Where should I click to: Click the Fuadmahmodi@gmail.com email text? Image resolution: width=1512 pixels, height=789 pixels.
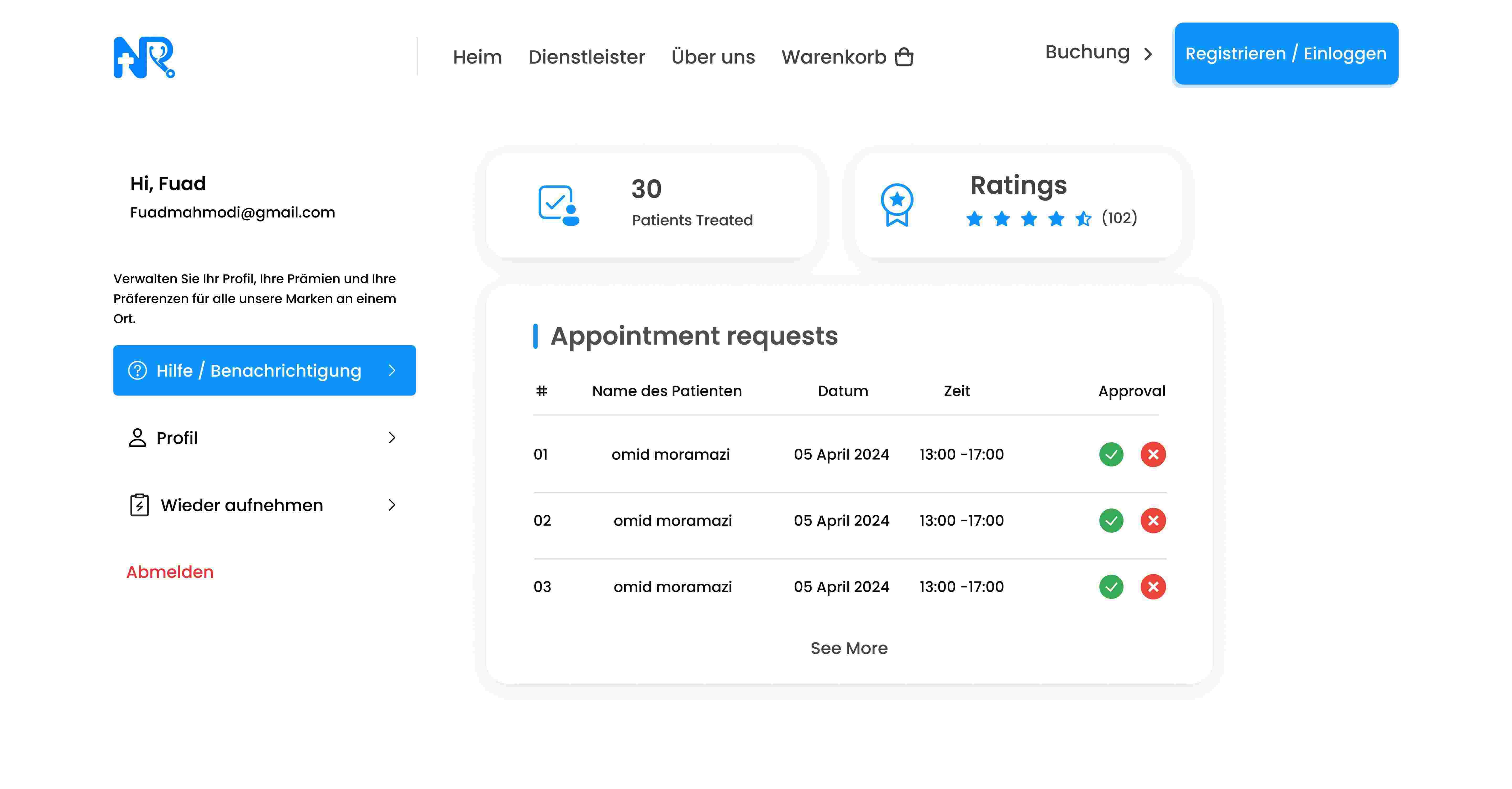point(232,213)
